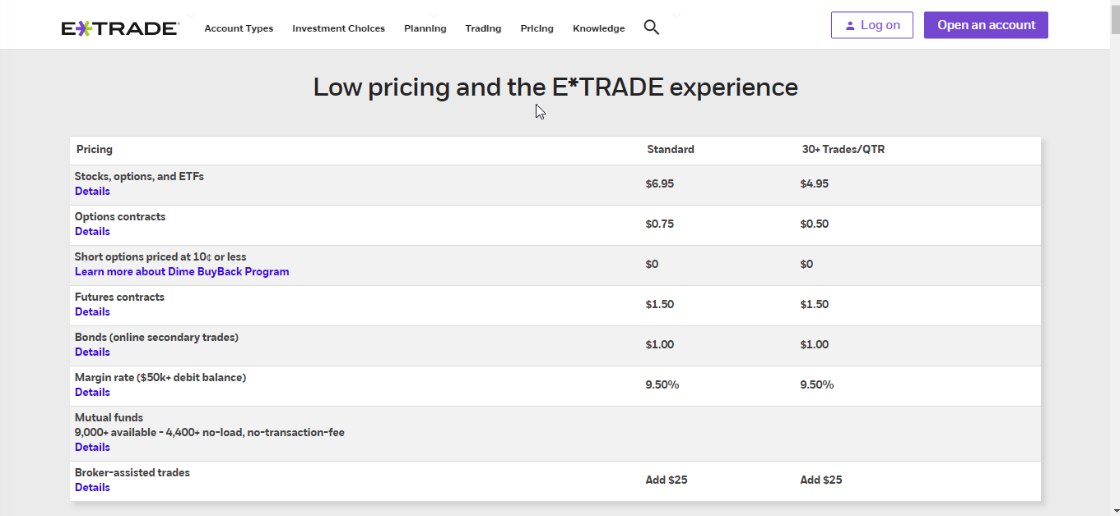Select the $0.50 options contract price
Image resolution: width=1120 pixels, height=516 pixels.
click(814, 224)
